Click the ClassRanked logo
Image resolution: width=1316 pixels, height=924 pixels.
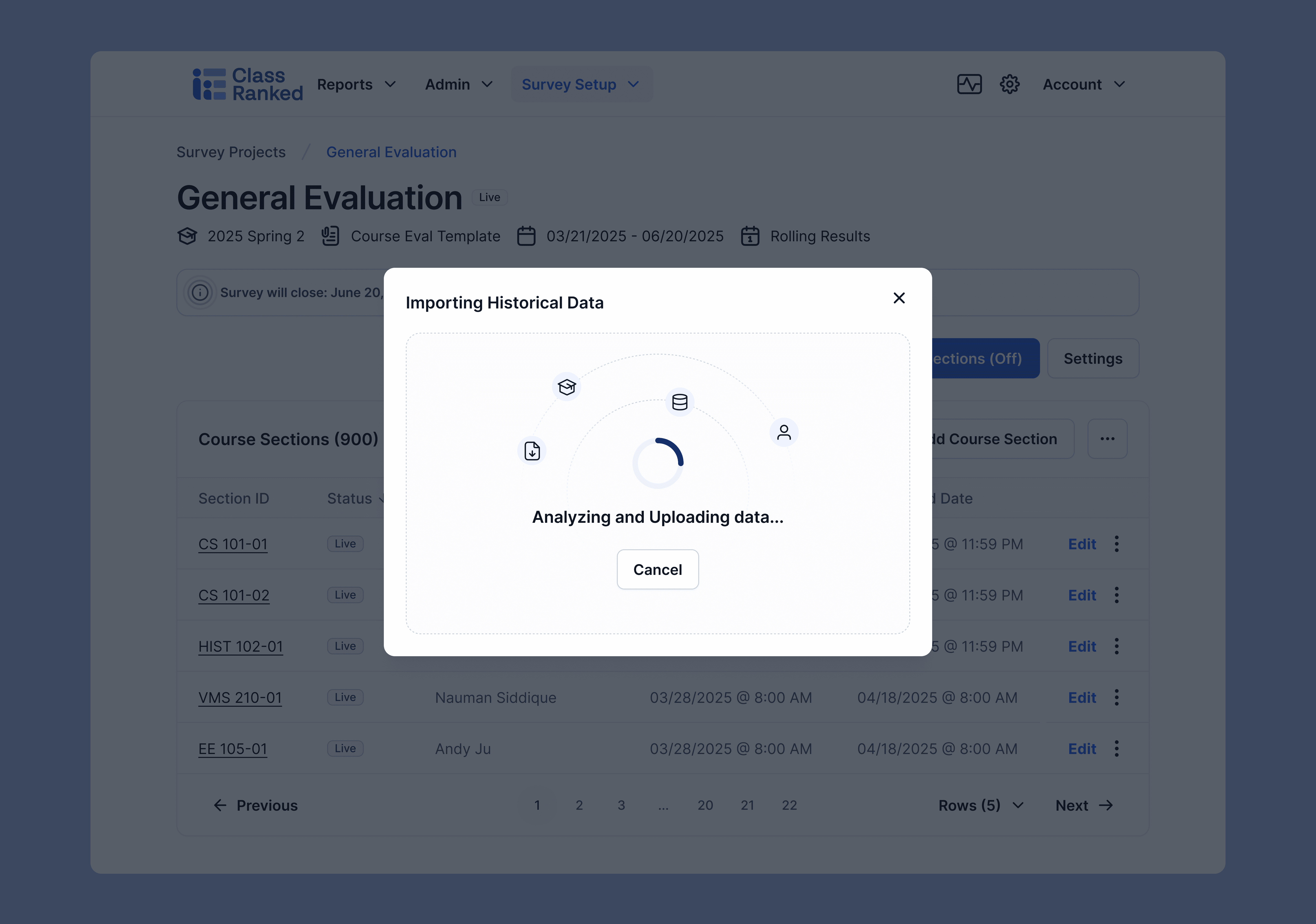point(248,84)
